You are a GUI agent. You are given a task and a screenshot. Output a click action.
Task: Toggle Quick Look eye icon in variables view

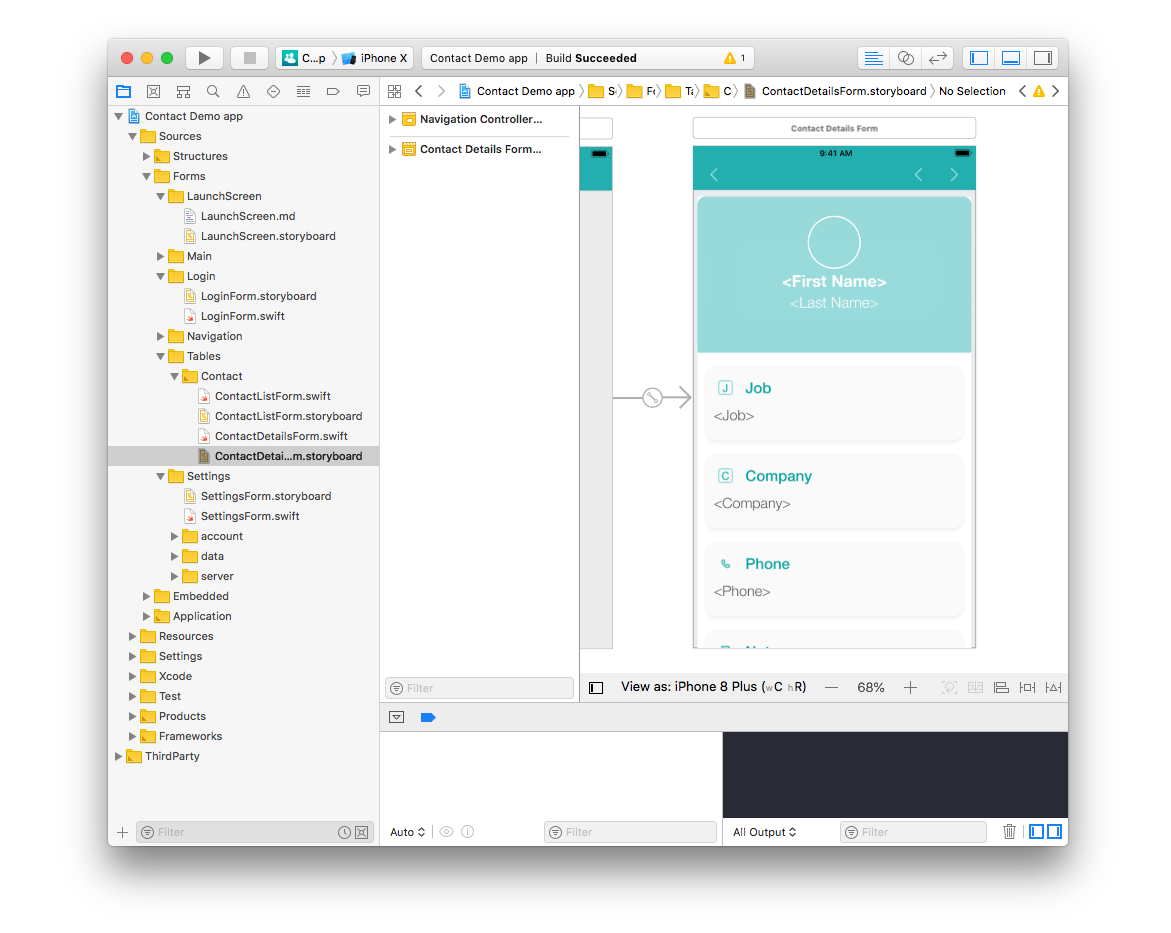point(447,831)
